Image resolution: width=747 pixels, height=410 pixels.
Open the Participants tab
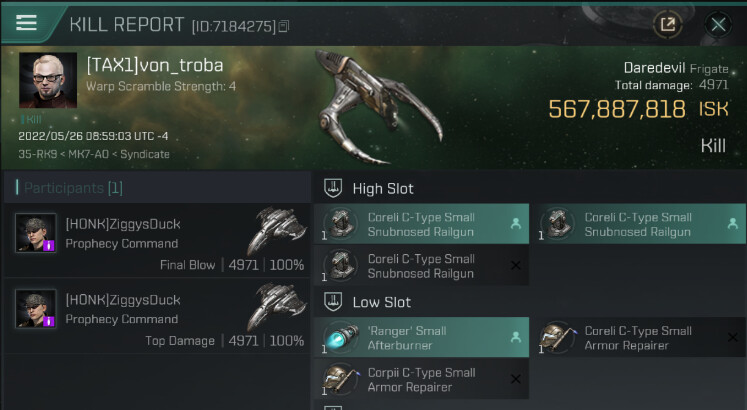point(70,188)
